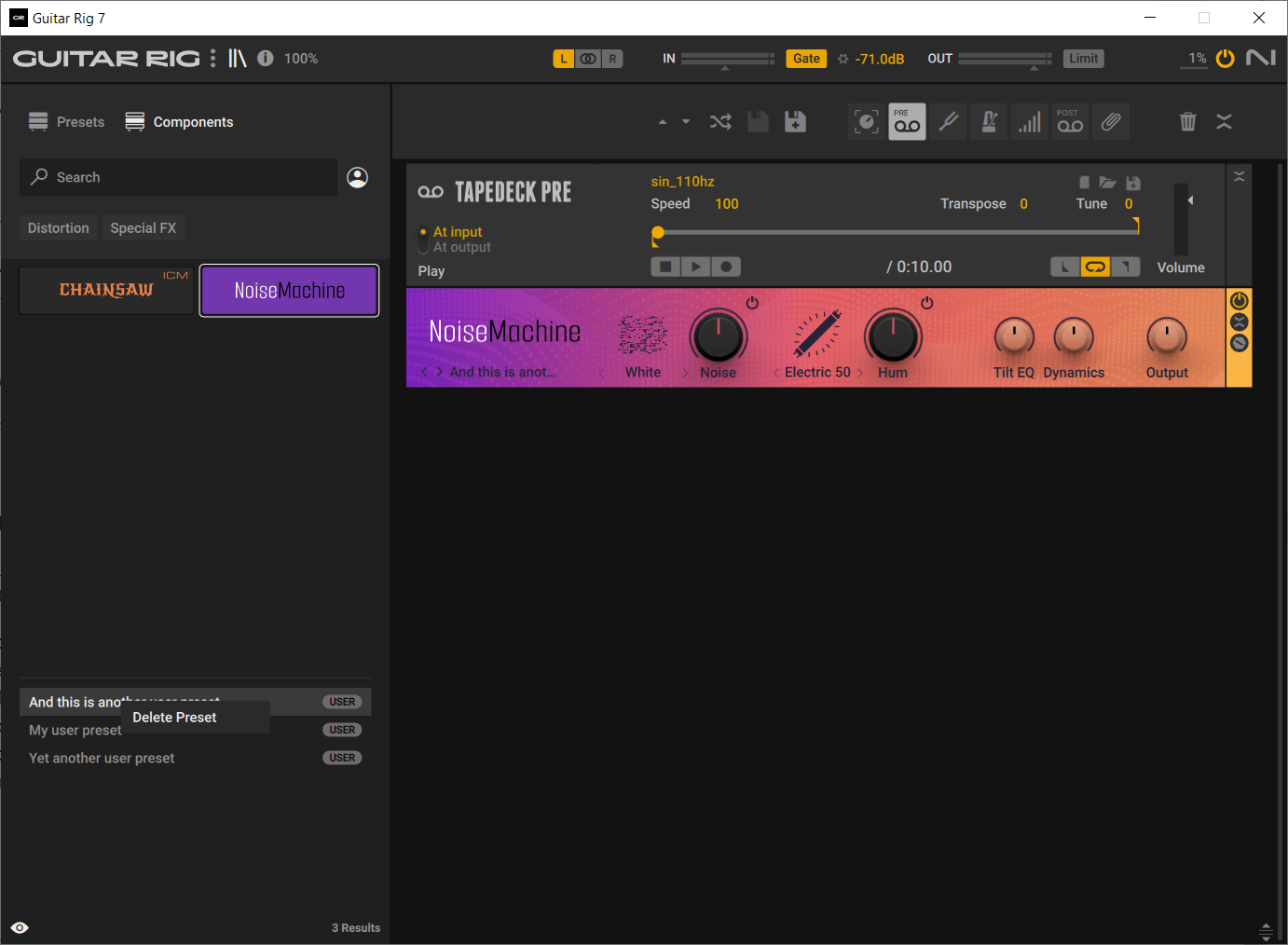Screen dimensions: 1288x945
Task: Open the metronome
Action: click(x=989, y=121)
